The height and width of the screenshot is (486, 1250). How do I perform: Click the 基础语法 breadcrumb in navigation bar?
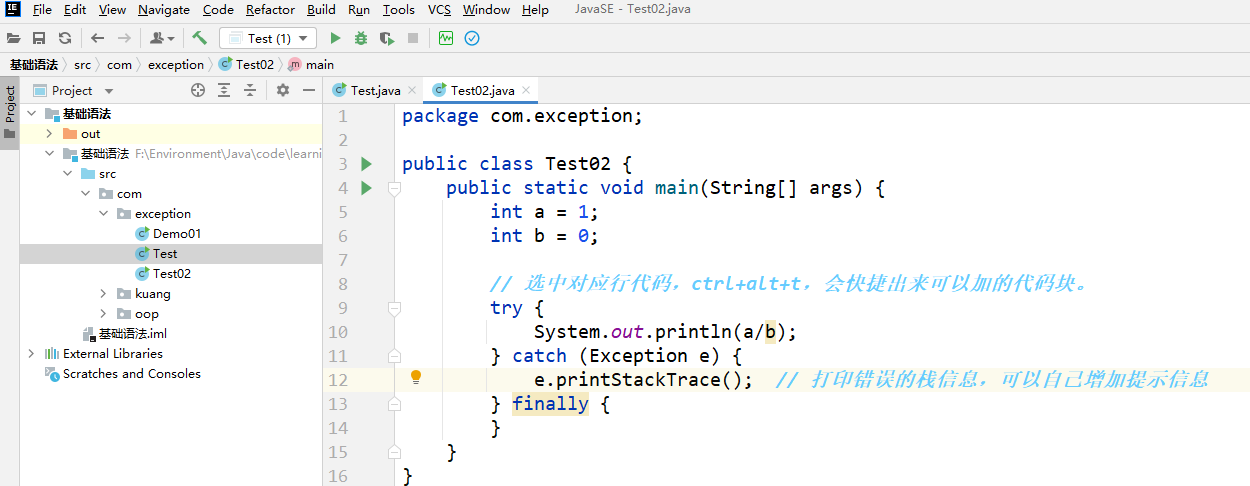34,64
